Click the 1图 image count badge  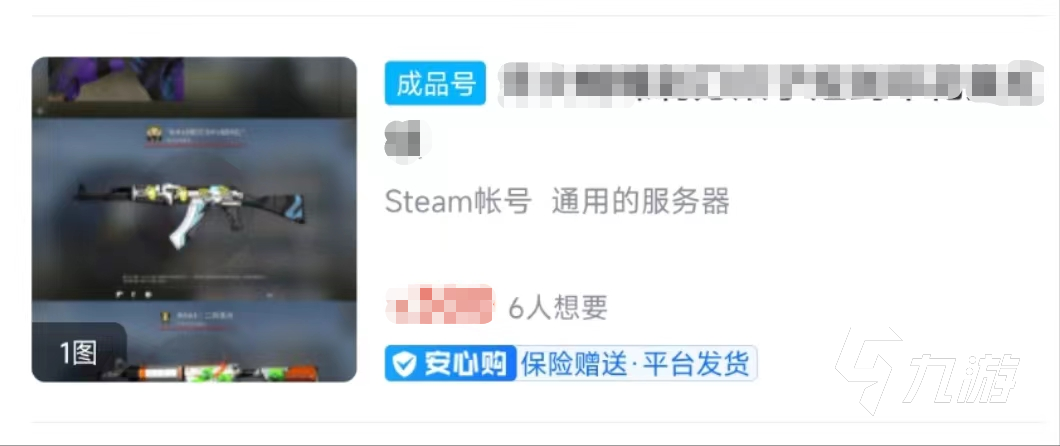coord(79,353)
